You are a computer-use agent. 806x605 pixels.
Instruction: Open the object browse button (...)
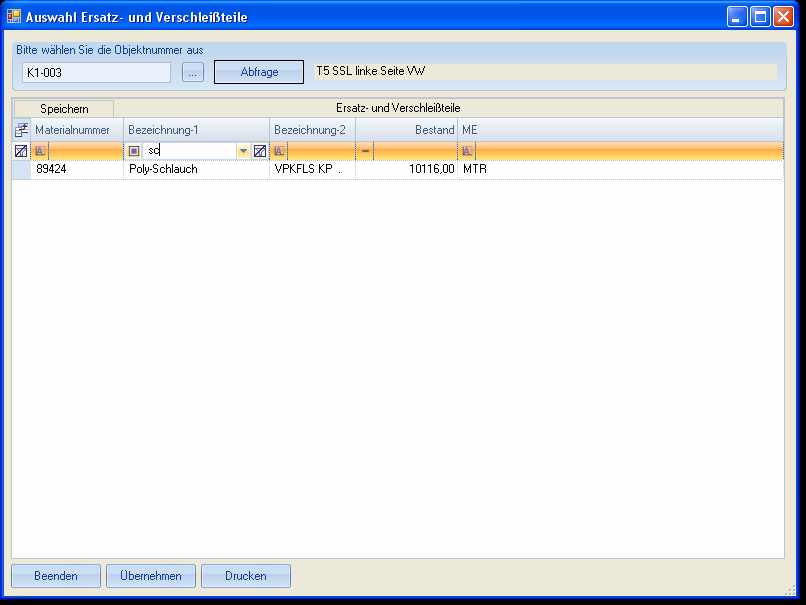tap(193, 72)
